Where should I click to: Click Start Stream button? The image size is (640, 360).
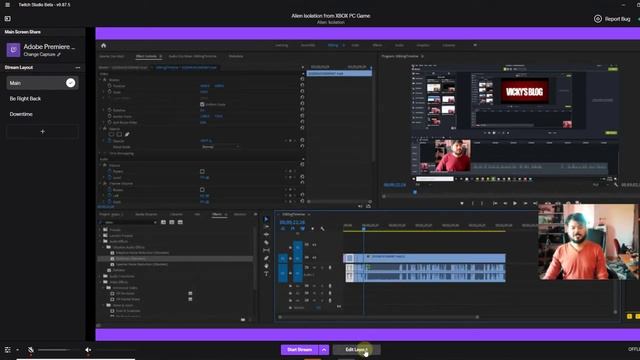(300, 350)
